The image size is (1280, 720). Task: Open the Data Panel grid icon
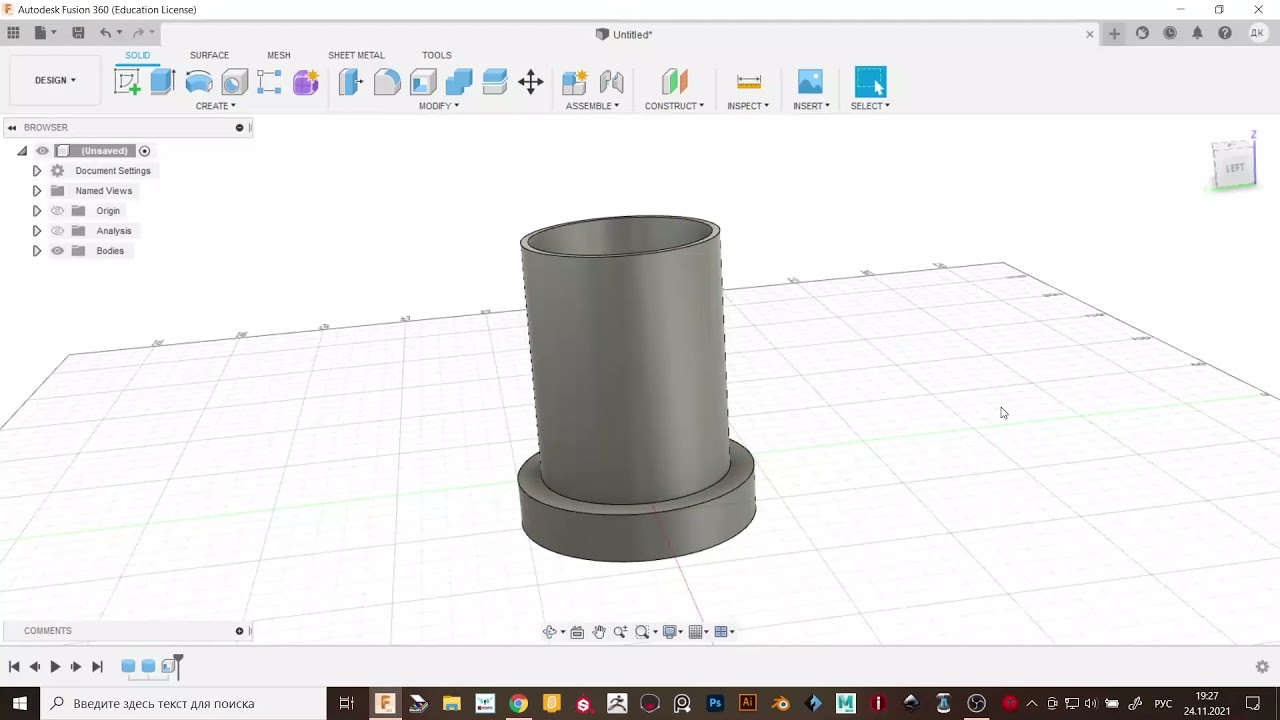(13, 33)
